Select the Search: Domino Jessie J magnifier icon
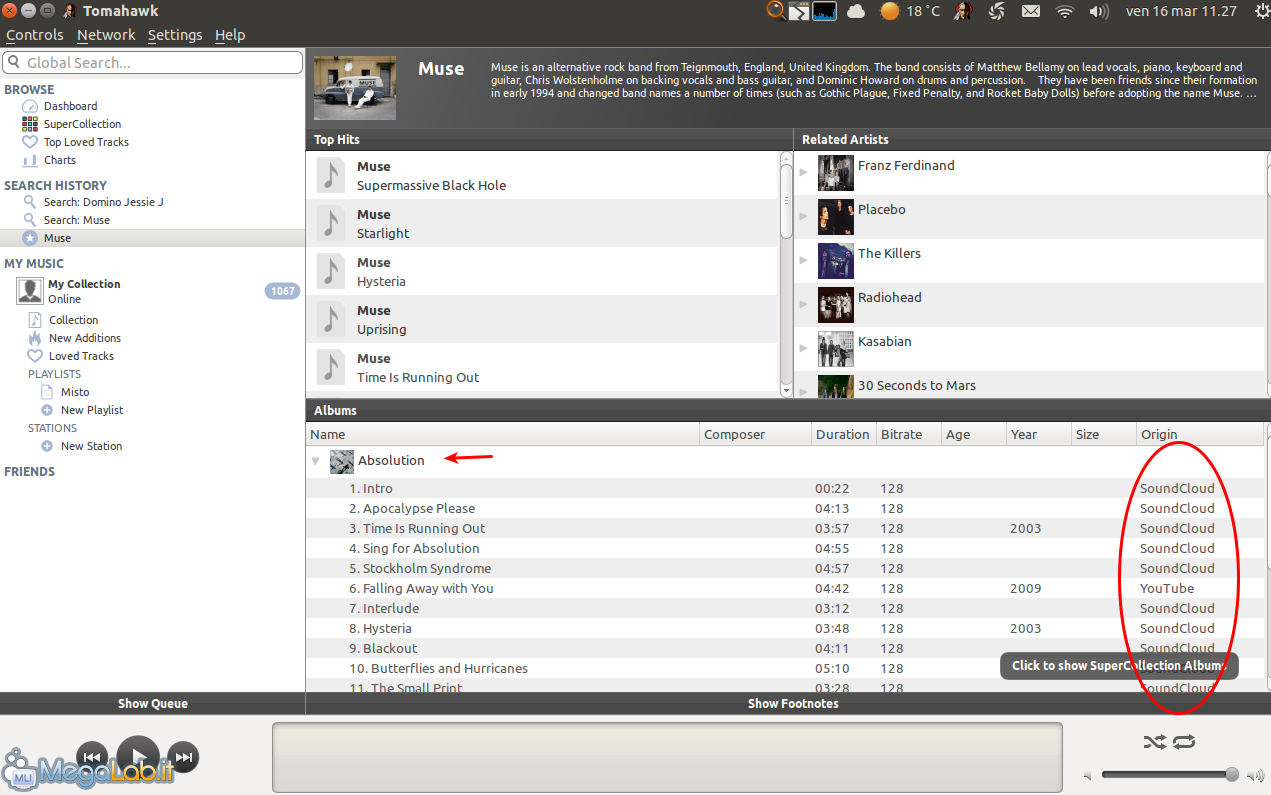The image size is (1271, 795). [x=31, y=202]
